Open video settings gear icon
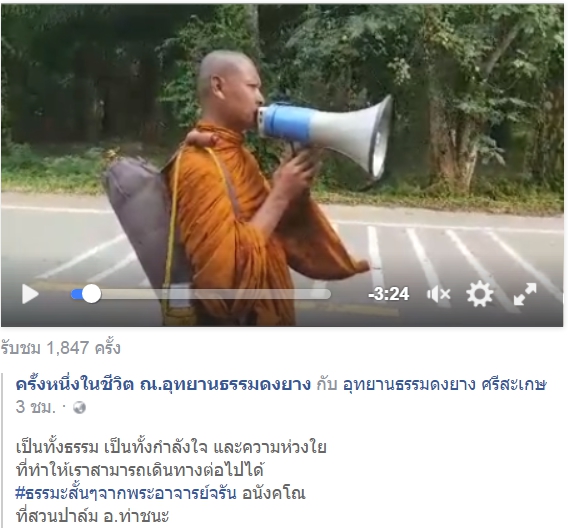The height and width of the screenshot is (531, 568). click(x=480, y=294)
